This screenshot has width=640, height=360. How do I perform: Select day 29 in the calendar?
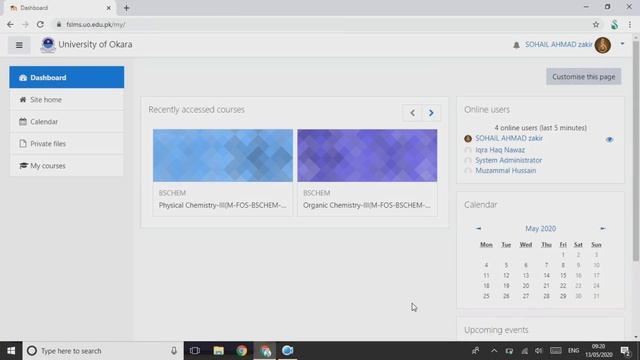point(563,296)
